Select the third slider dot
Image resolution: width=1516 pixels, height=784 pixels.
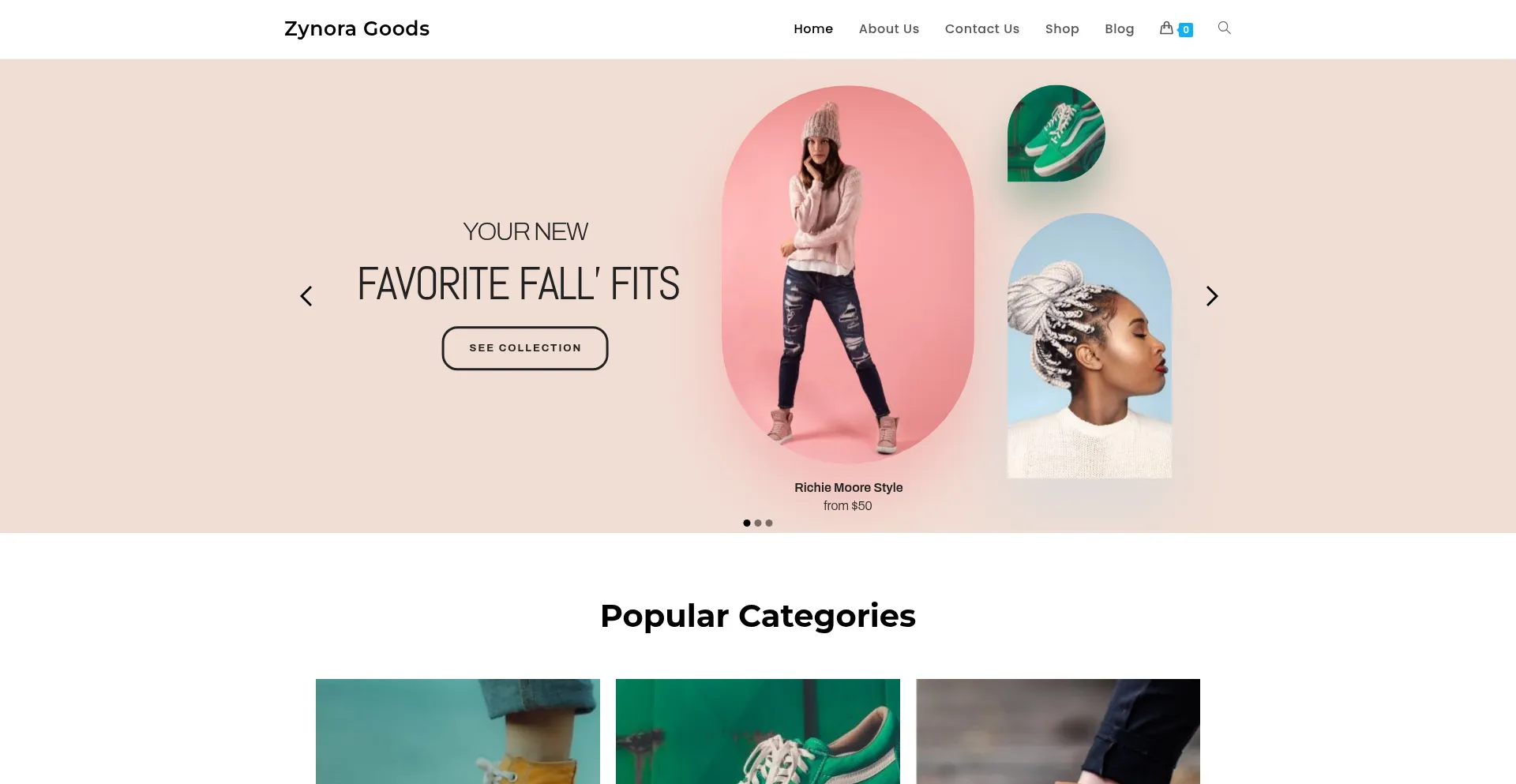769,523
